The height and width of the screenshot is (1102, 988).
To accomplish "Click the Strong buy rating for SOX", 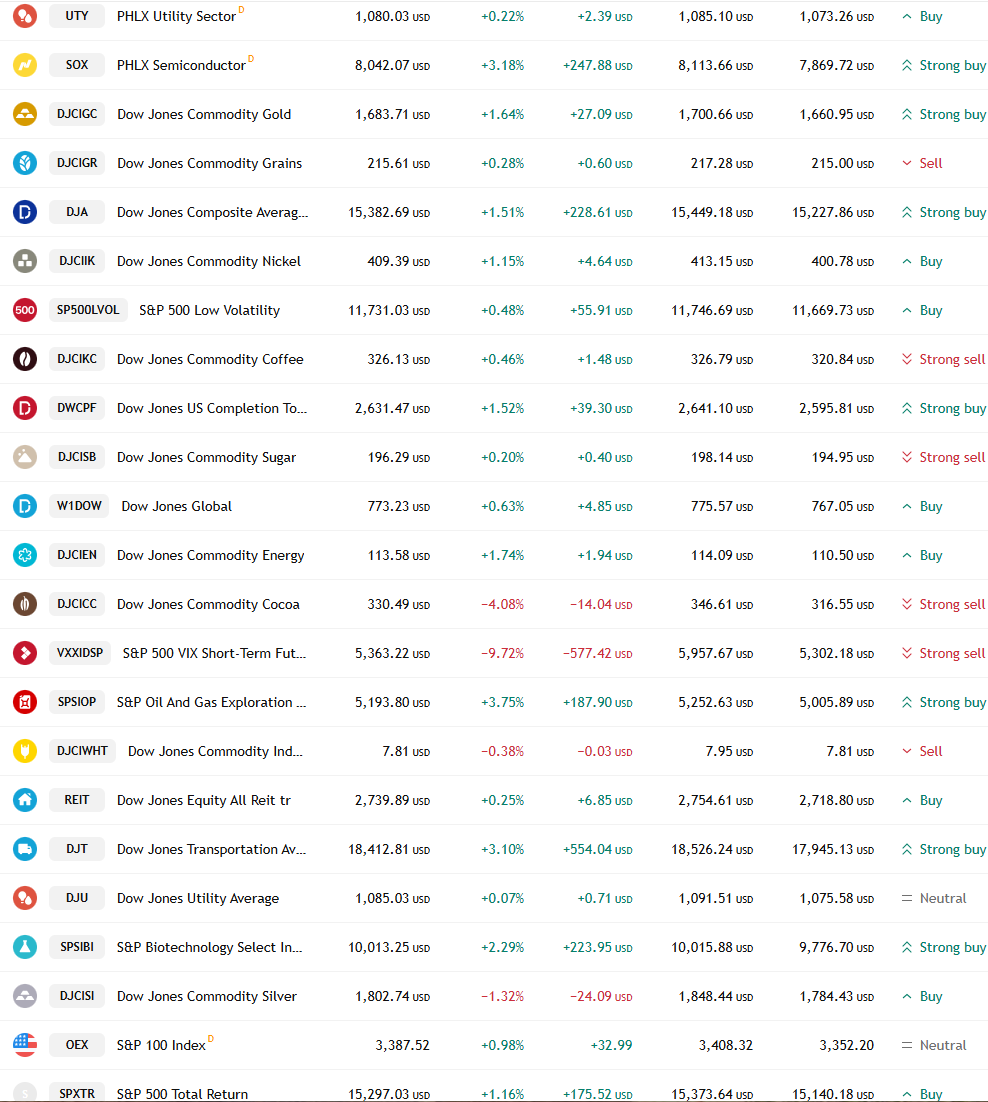I will coord(944,65).
